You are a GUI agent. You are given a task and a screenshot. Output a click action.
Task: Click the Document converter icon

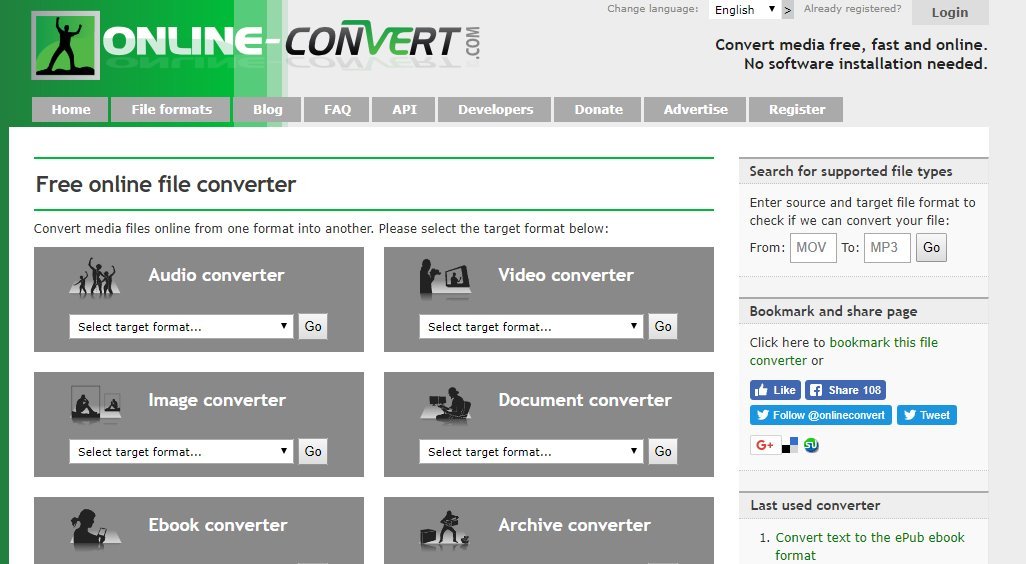pos(445,403)
